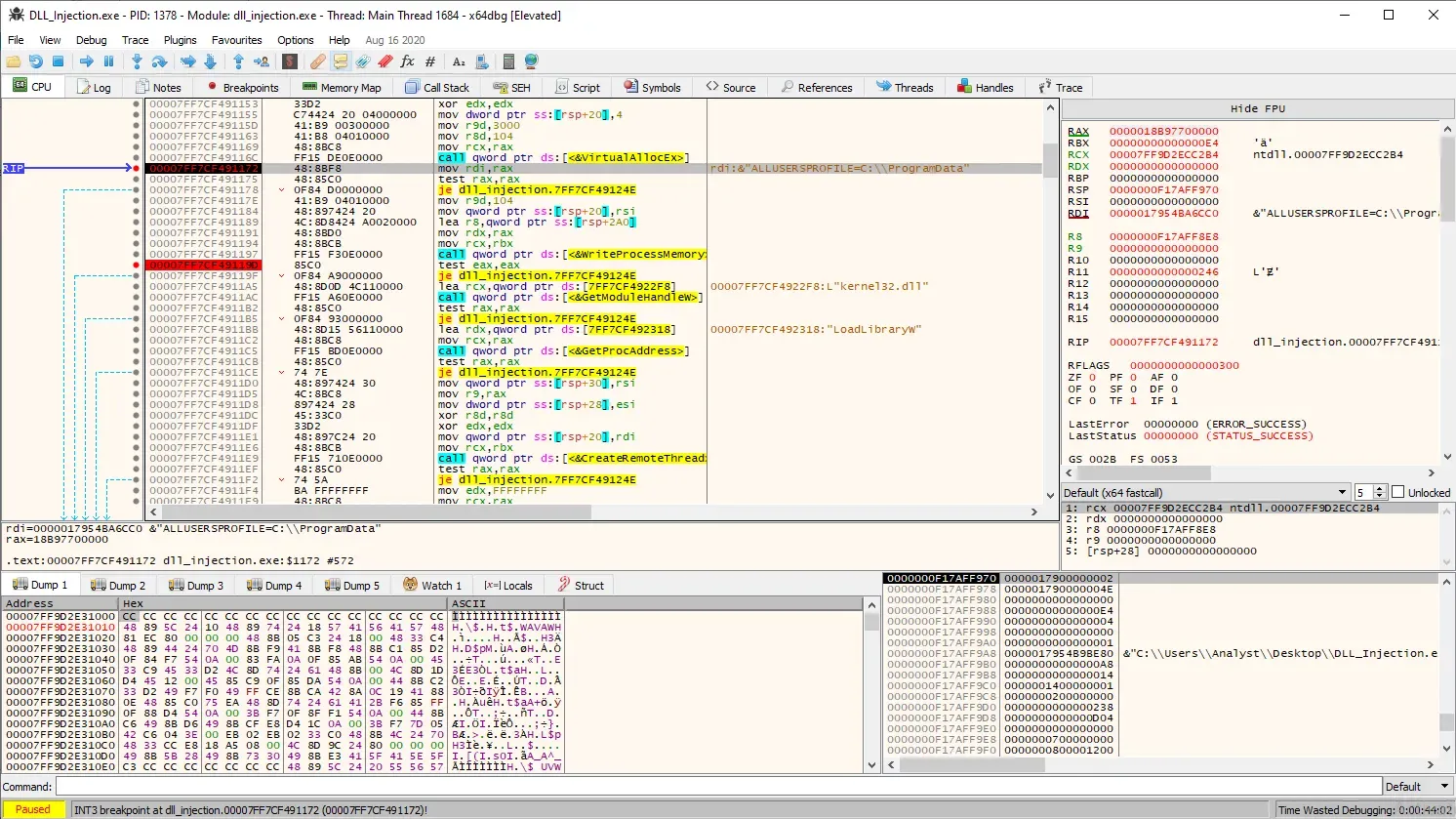The height and width of the screenshot is (819, 1456).
Task: Toggle breakpoint bullet beside the VirtualAllocEx call
Action: point(136,157)
